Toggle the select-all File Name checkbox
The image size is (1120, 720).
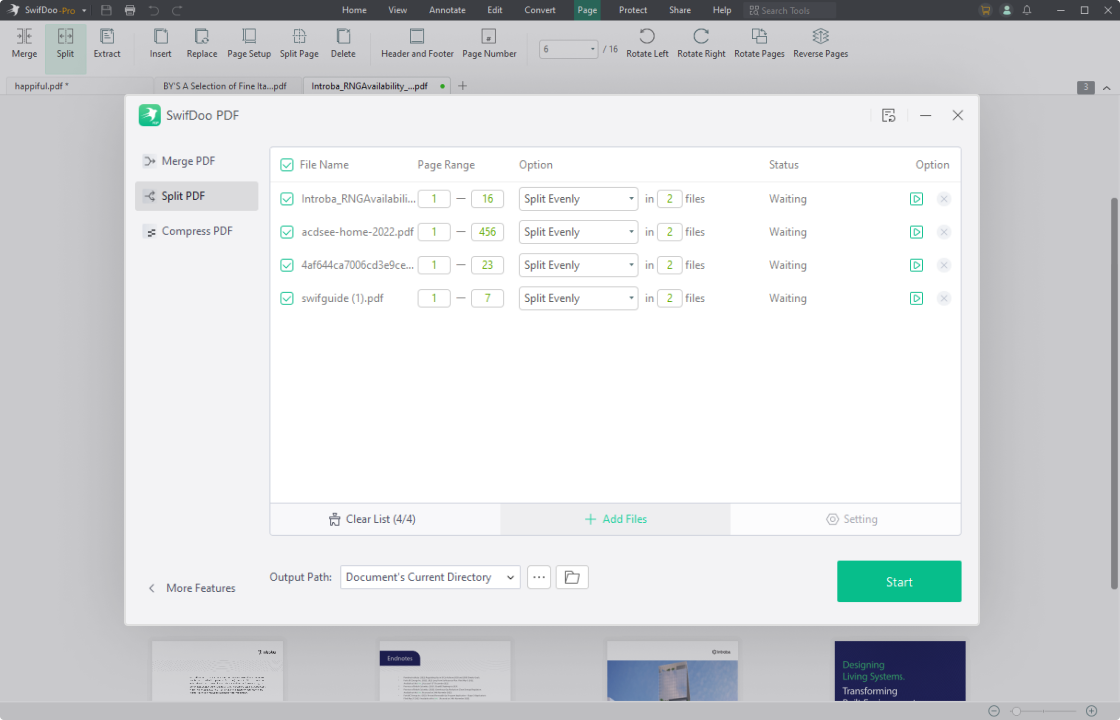tap(287, 165)
